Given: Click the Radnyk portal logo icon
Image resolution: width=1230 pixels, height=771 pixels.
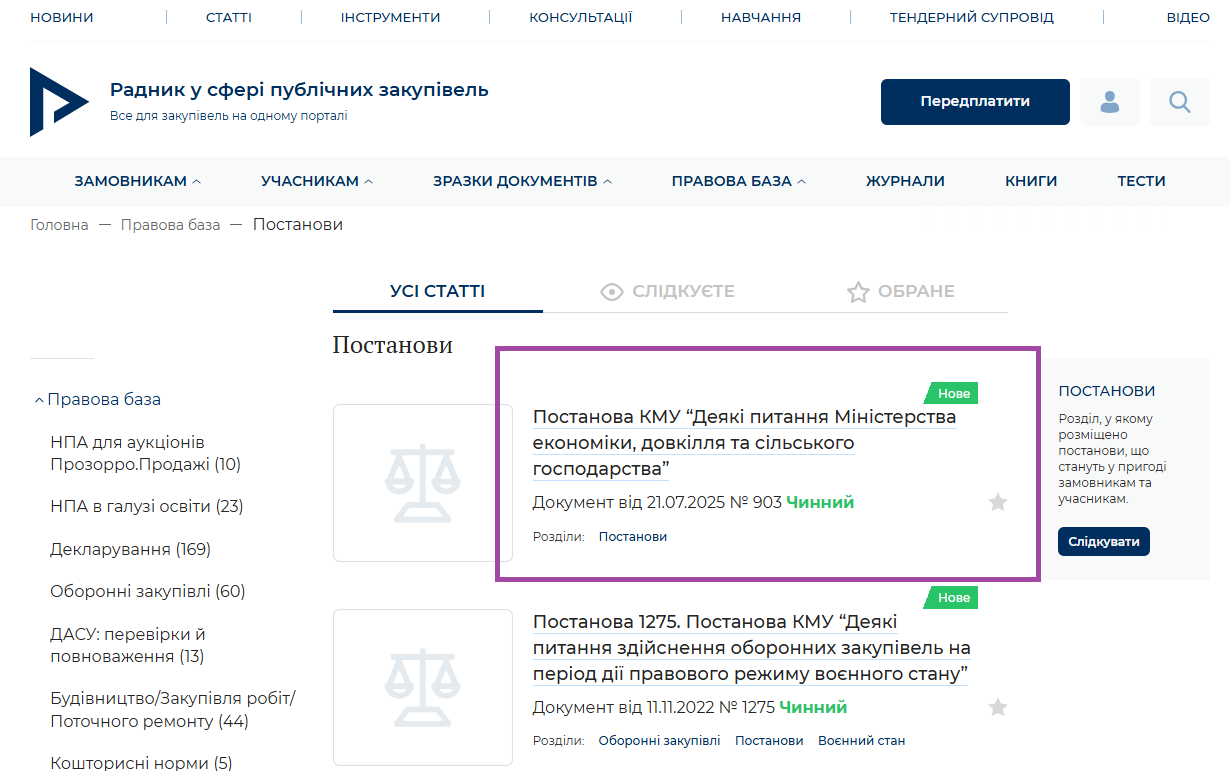Looking at the screenshot, I should point(59,102).
